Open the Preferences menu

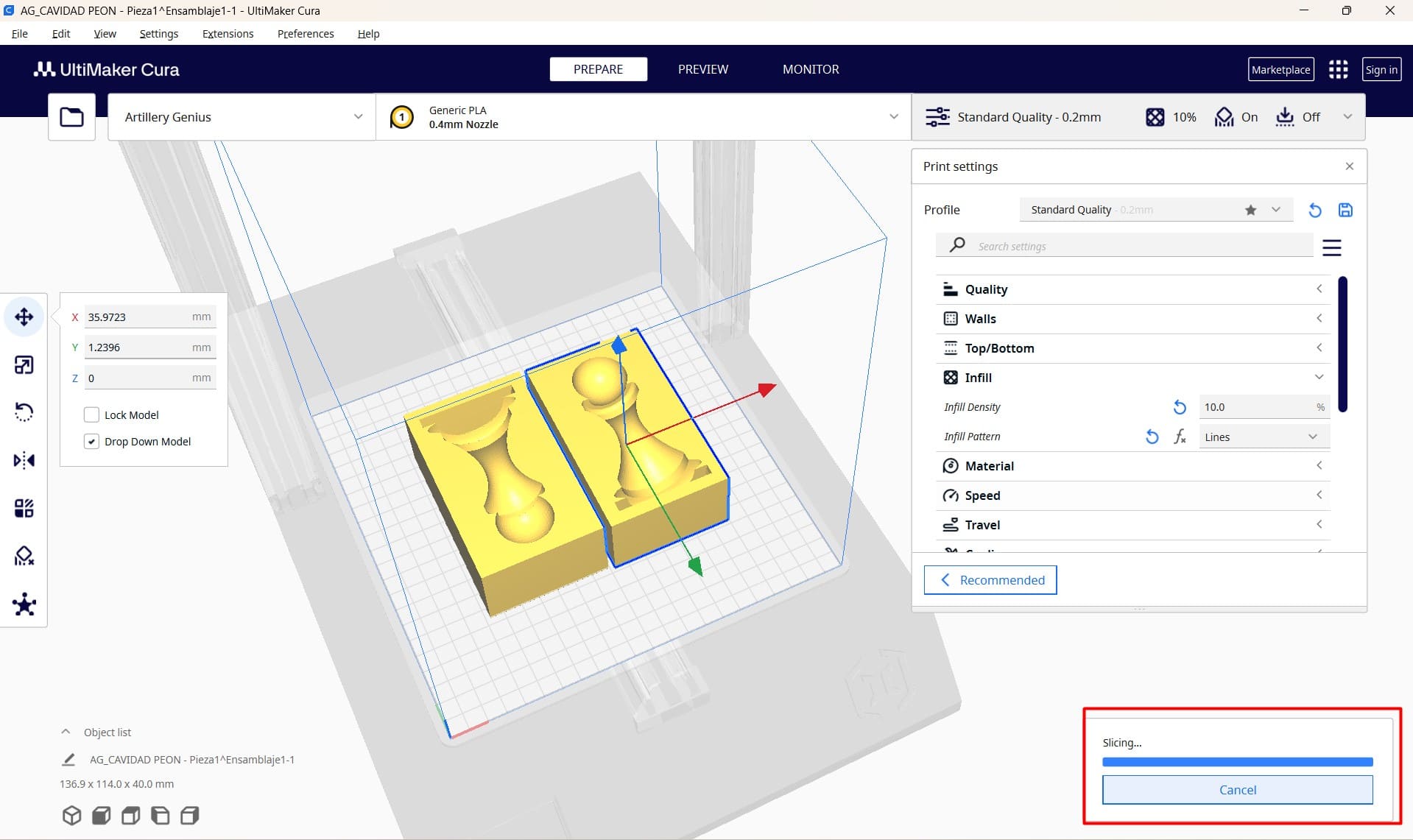point(306,34)
